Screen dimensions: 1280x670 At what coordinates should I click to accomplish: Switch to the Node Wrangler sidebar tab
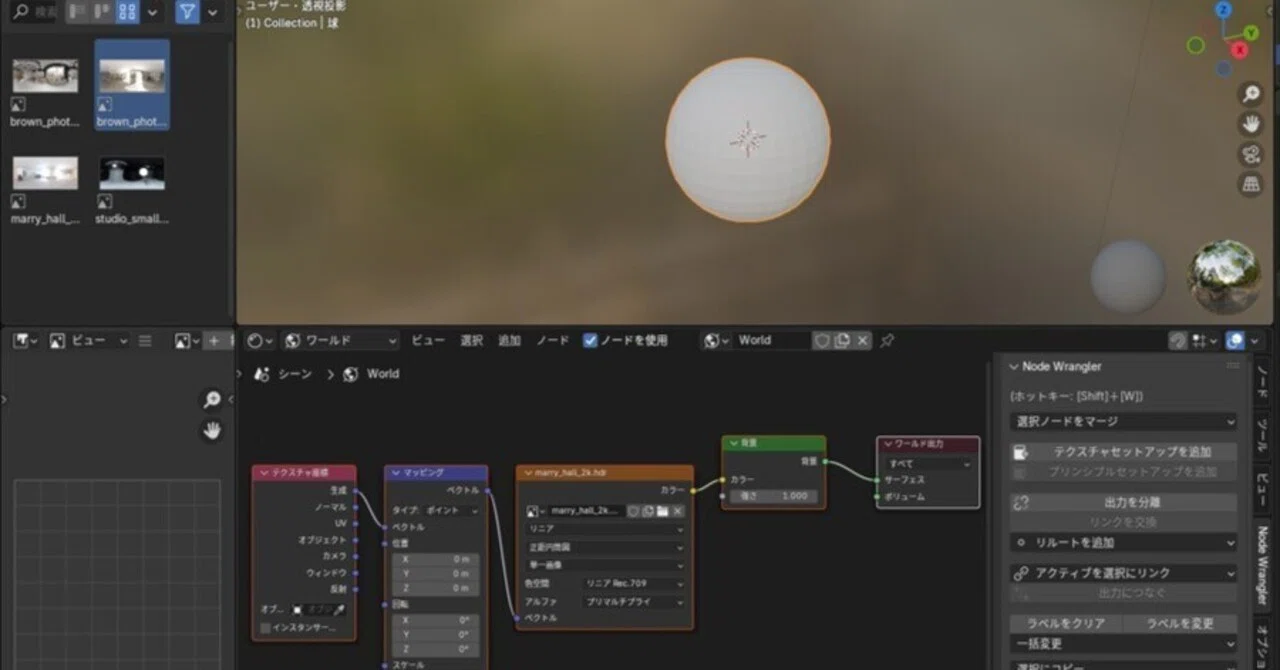tap(1262, 567)
